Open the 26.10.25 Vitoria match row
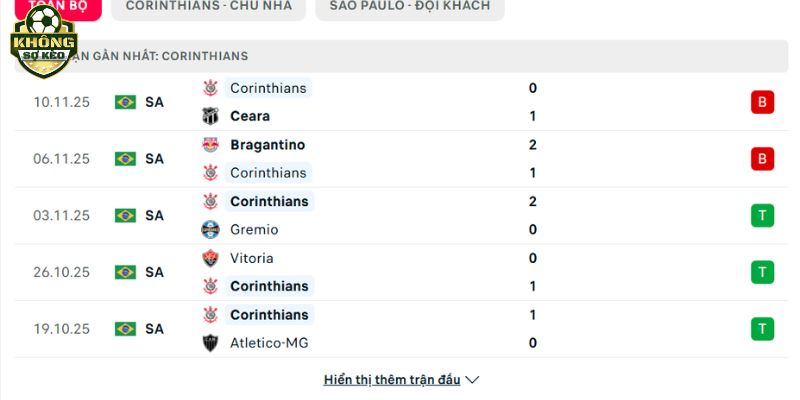This screenshot has height=400, width=800. click(x=400, y=272)
